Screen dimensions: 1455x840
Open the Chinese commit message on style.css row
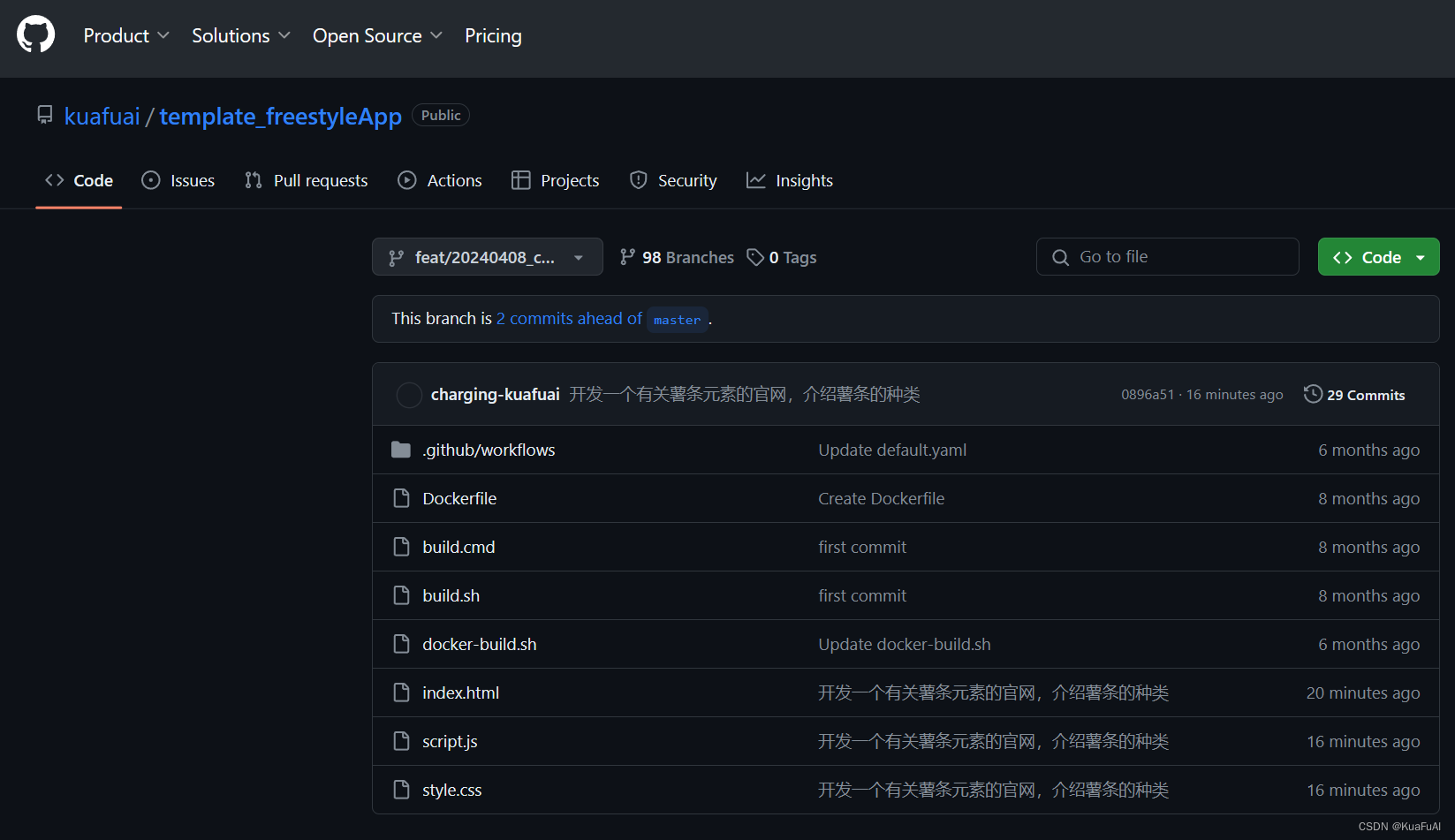(993, 790)
